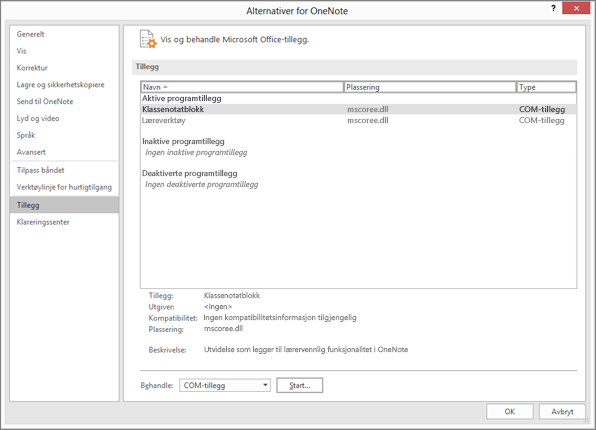Click the Deaktiverte programtillegg group heading

tap(190, 173)
